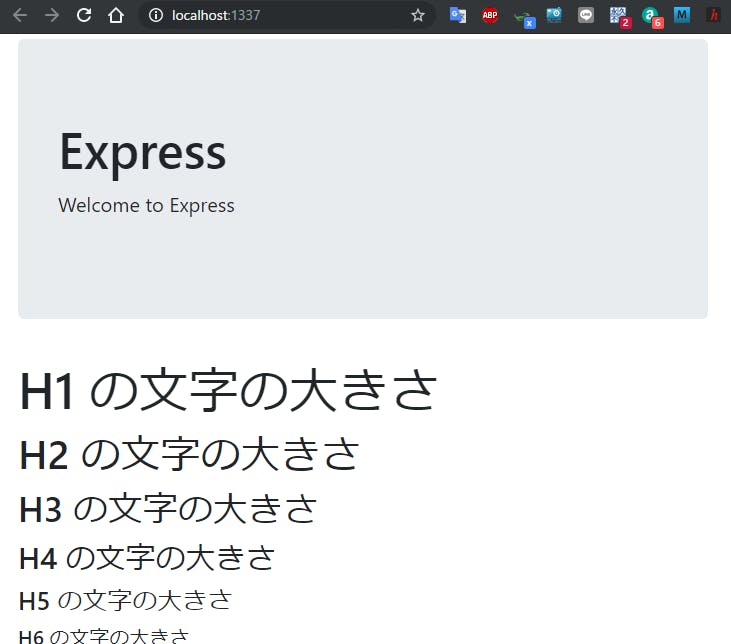The width and height of the screenshot is (731, 644).
Task: Open the LINE extension icon
Action: (586, 15)
